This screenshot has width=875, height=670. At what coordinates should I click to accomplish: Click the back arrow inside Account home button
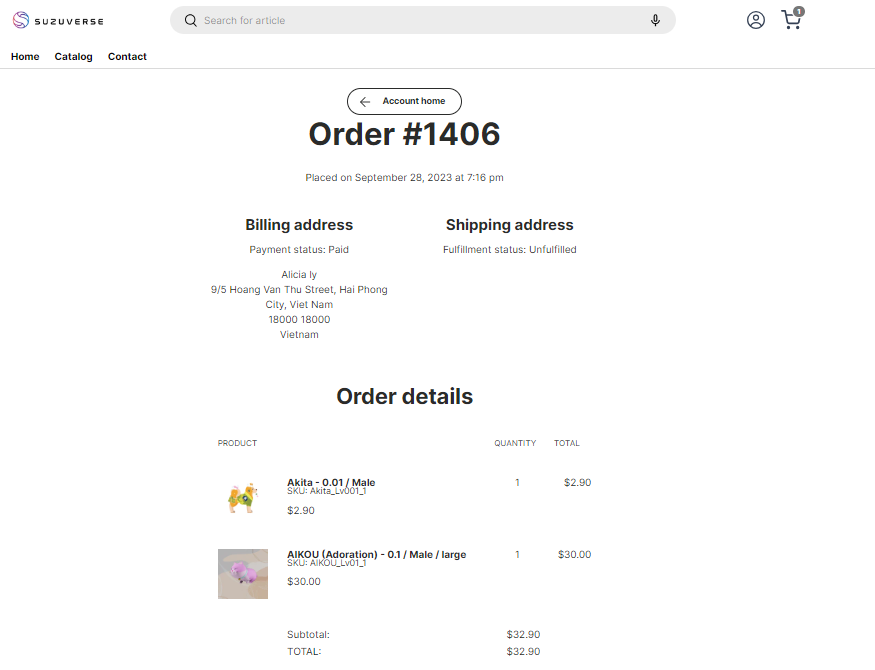pyautogui.click(x=365, y=101)
